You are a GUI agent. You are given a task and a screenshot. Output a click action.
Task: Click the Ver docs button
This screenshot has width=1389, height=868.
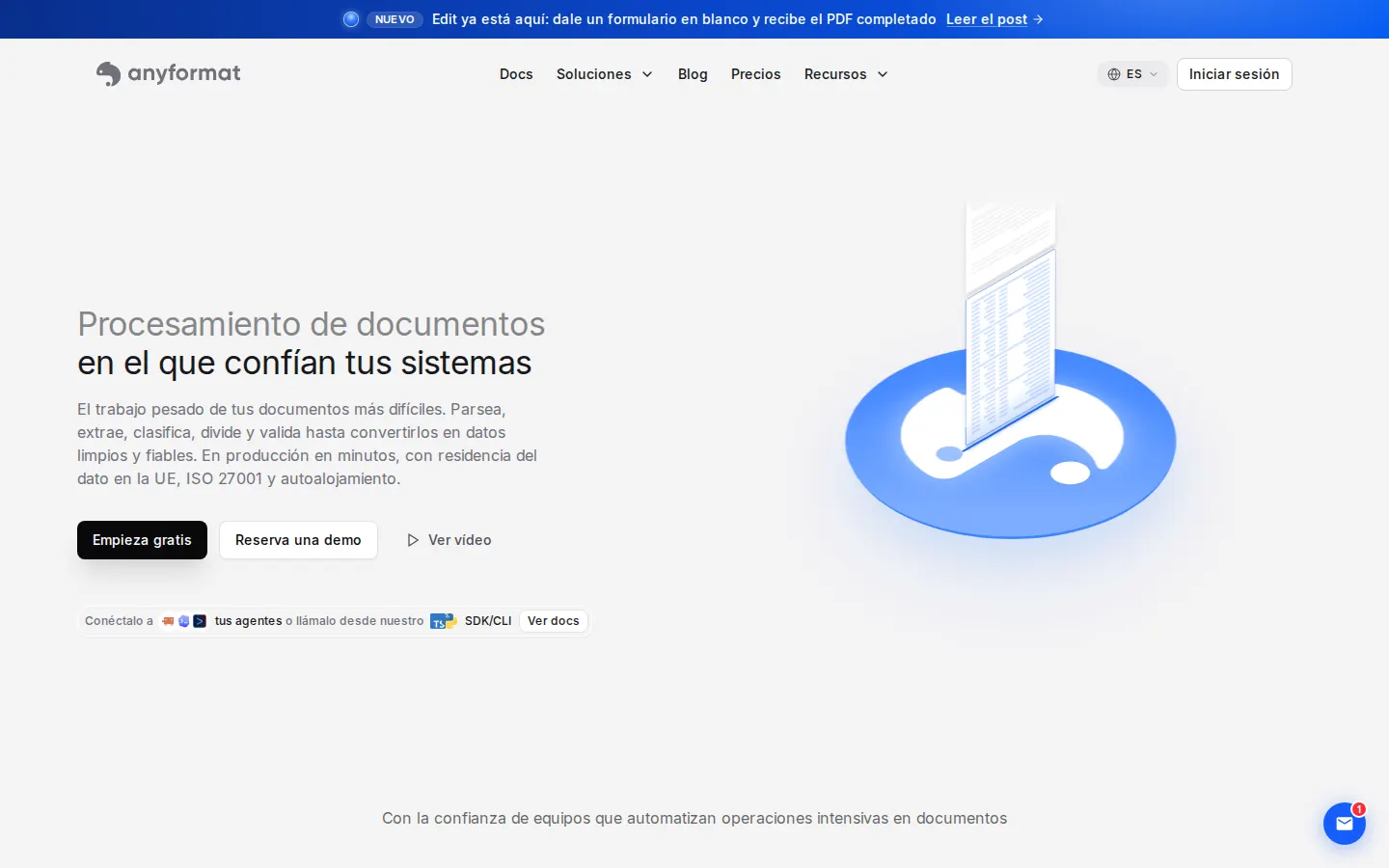[554, 621]
